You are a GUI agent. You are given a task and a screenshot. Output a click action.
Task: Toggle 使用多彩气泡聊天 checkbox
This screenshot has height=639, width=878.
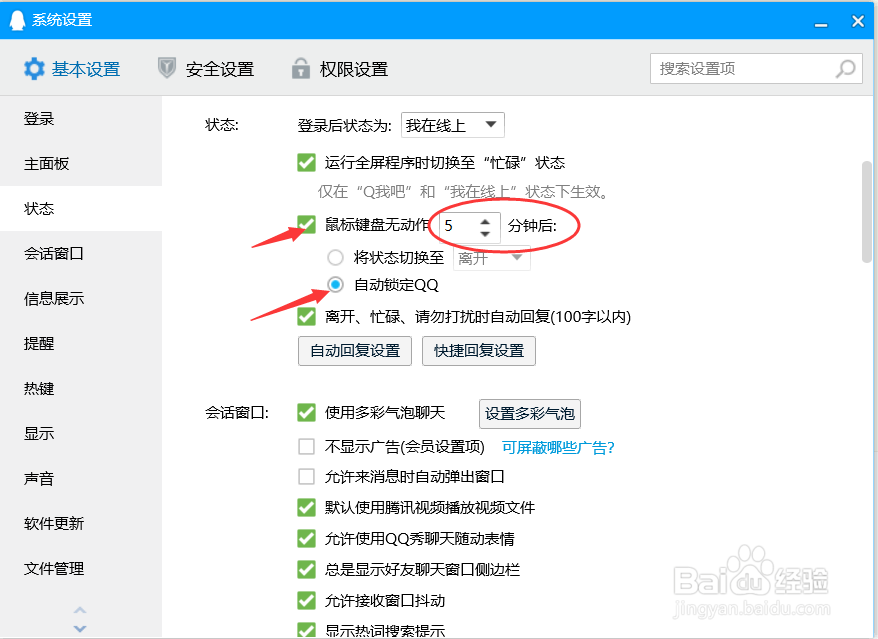pyautogui.click(x=306, y=413)
